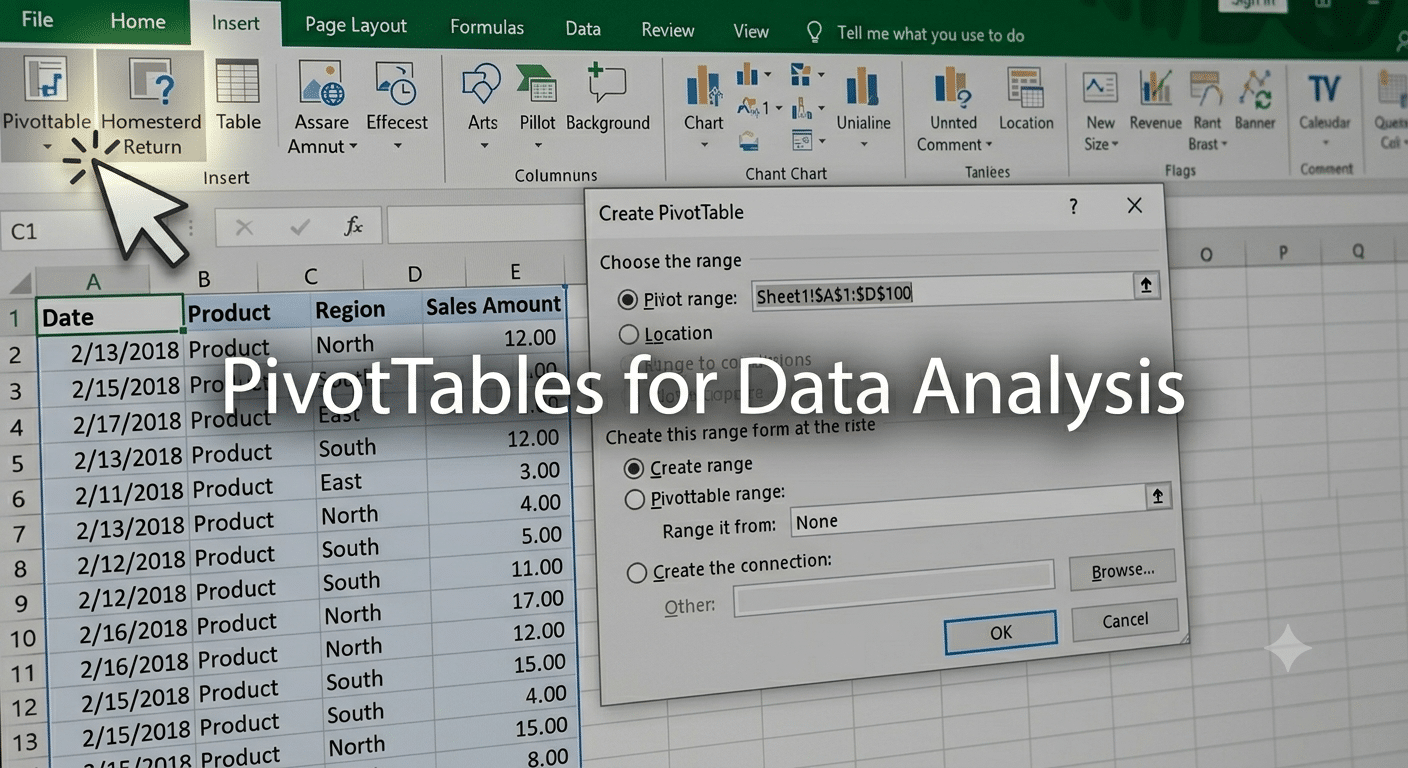Open the Arts shapes icon
The height and width of the screenshot is (768, 1408).
coord(482,84)
